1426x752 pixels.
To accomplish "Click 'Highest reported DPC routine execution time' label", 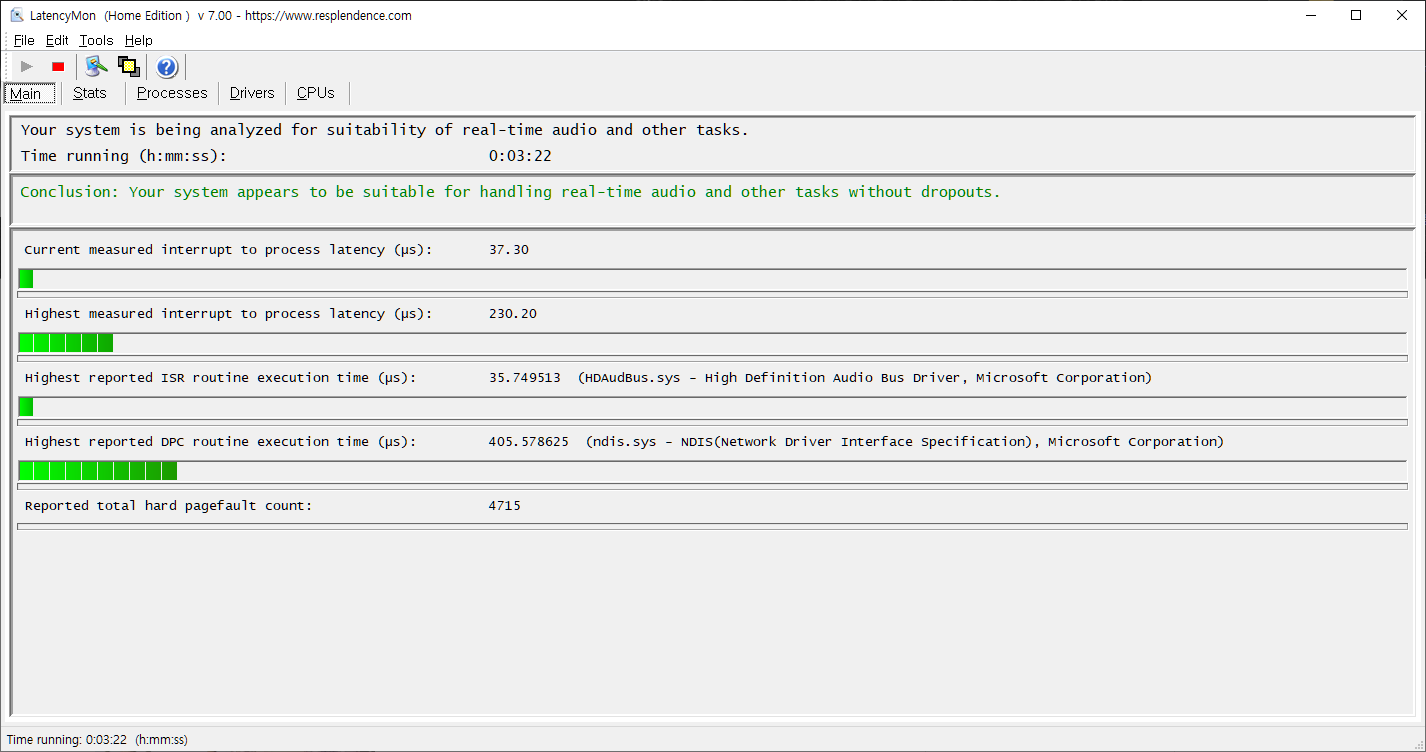I will [x=220, y=442].
